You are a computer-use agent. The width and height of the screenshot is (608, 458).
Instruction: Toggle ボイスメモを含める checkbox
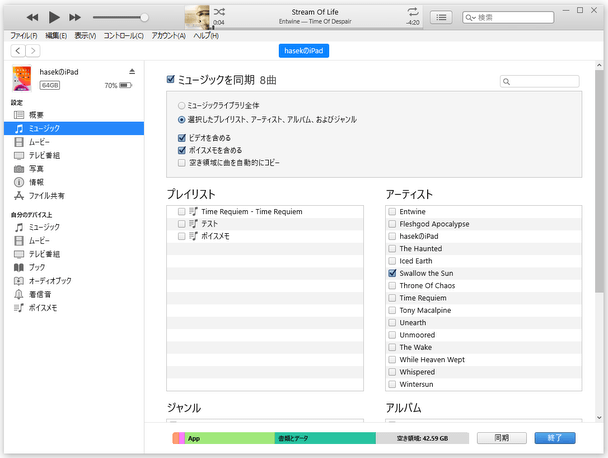pyautogui.click(x=181, y=150)
